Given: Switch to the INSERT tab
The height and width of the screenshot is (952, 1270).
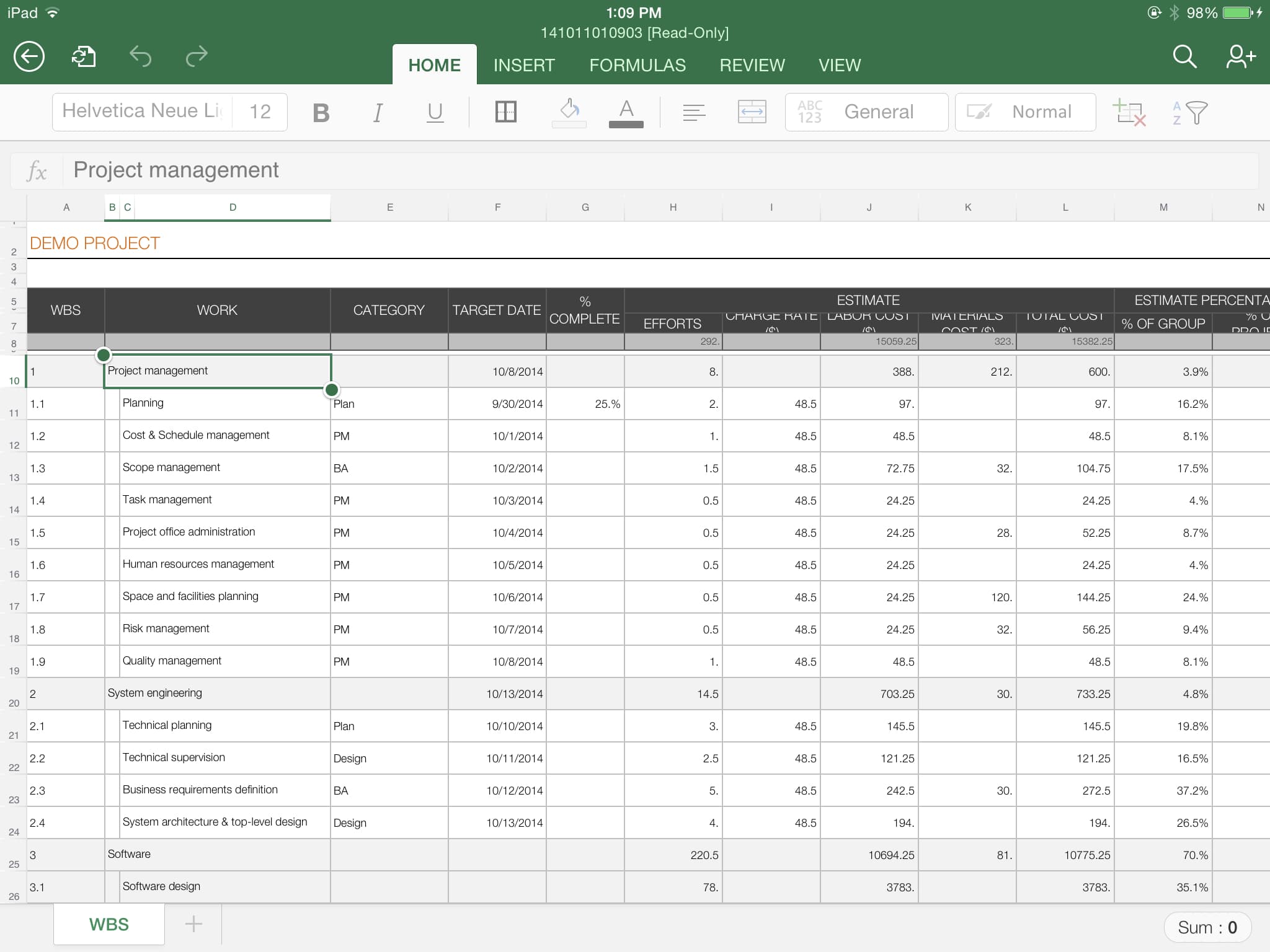Looking at the screenshot, I should click(x=524, y=65).
